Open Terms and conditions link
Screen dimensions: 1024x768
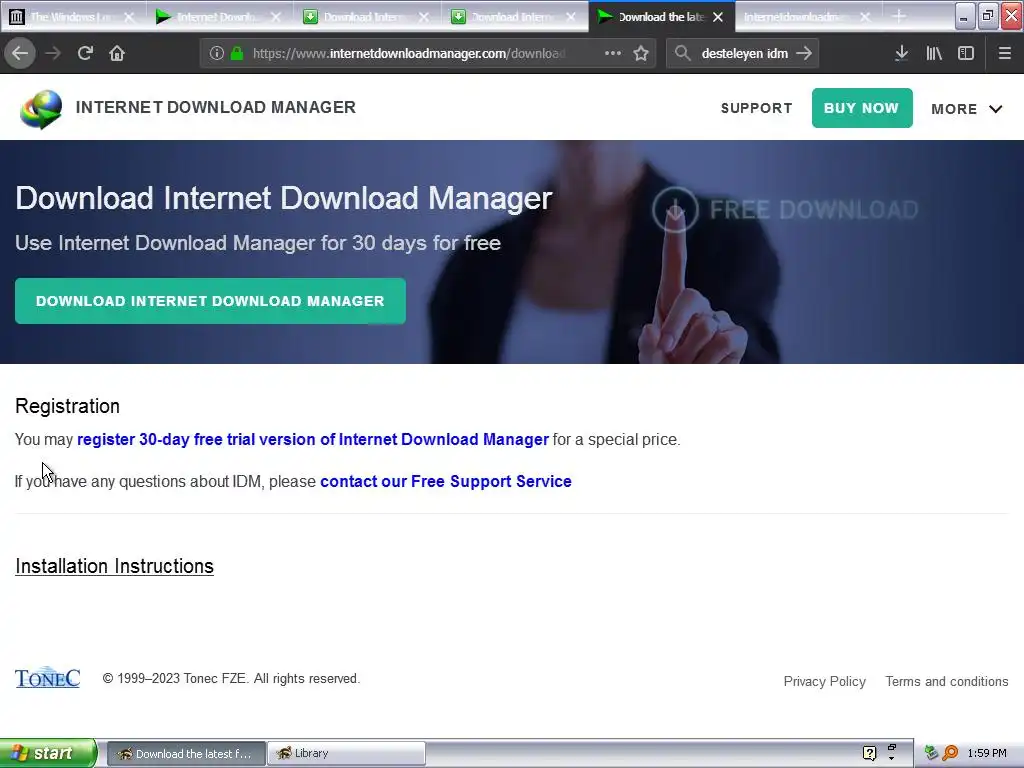947,681
